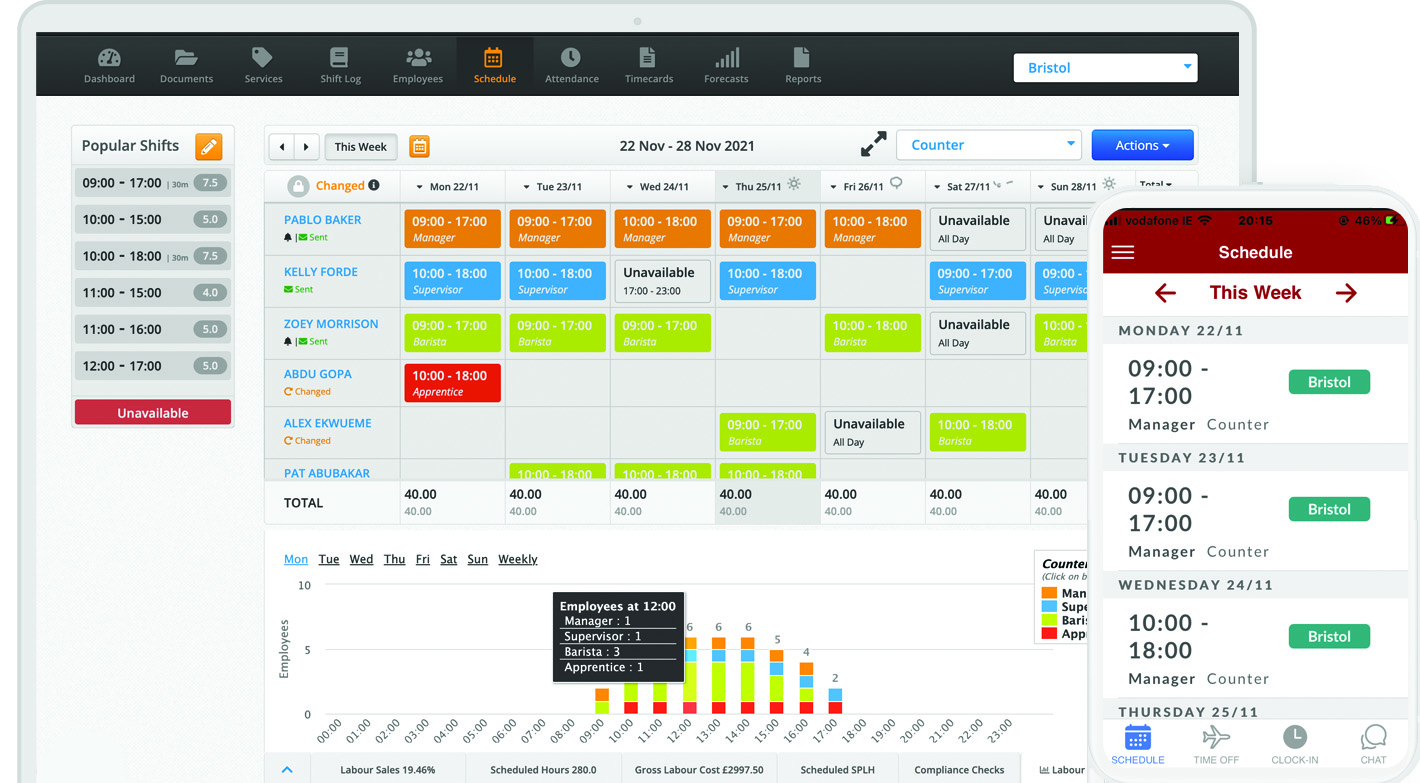Change location using the Bristol dropdown

coord(1105,67)
